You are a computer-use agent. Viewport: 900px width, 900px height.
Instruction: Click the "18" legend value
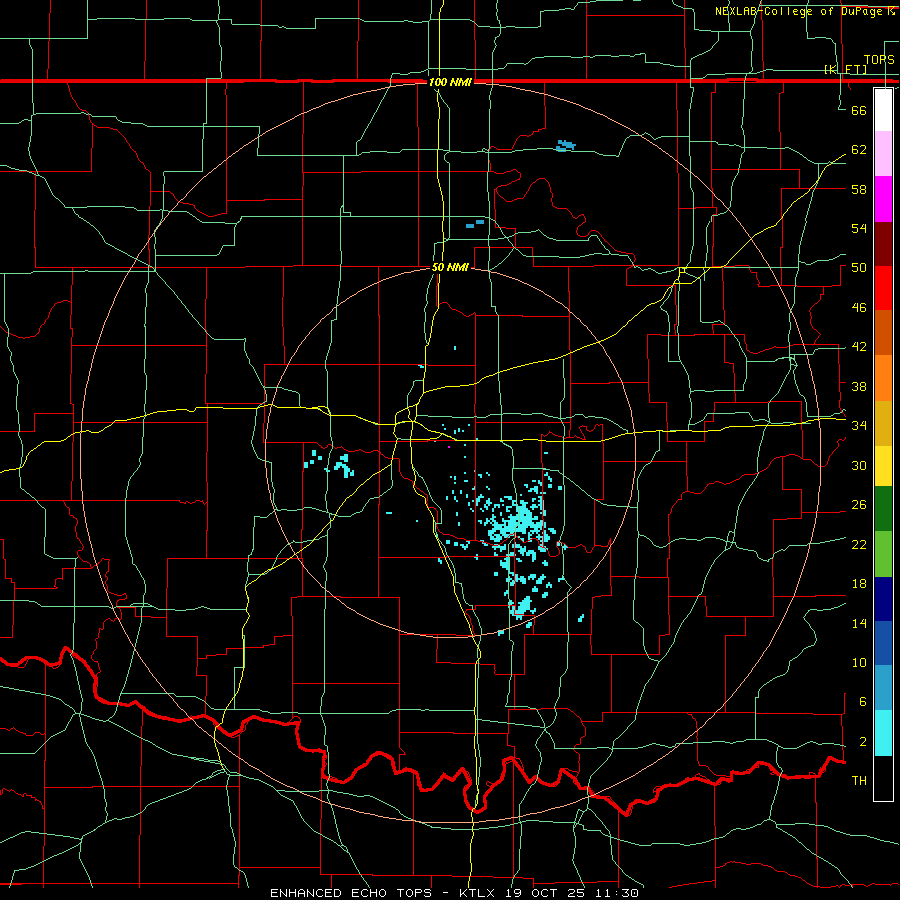(859, 584)
